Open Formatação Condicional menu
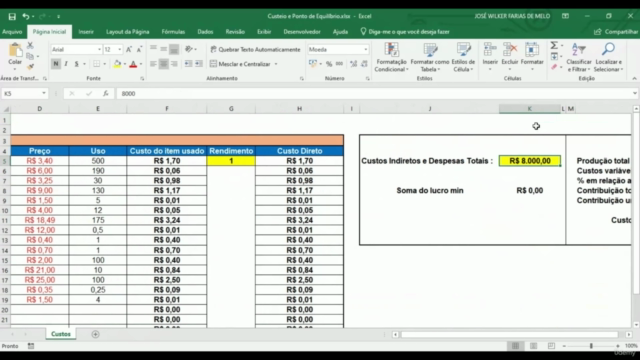The height and width of the screenshot is (360, 640). (391, 57)
